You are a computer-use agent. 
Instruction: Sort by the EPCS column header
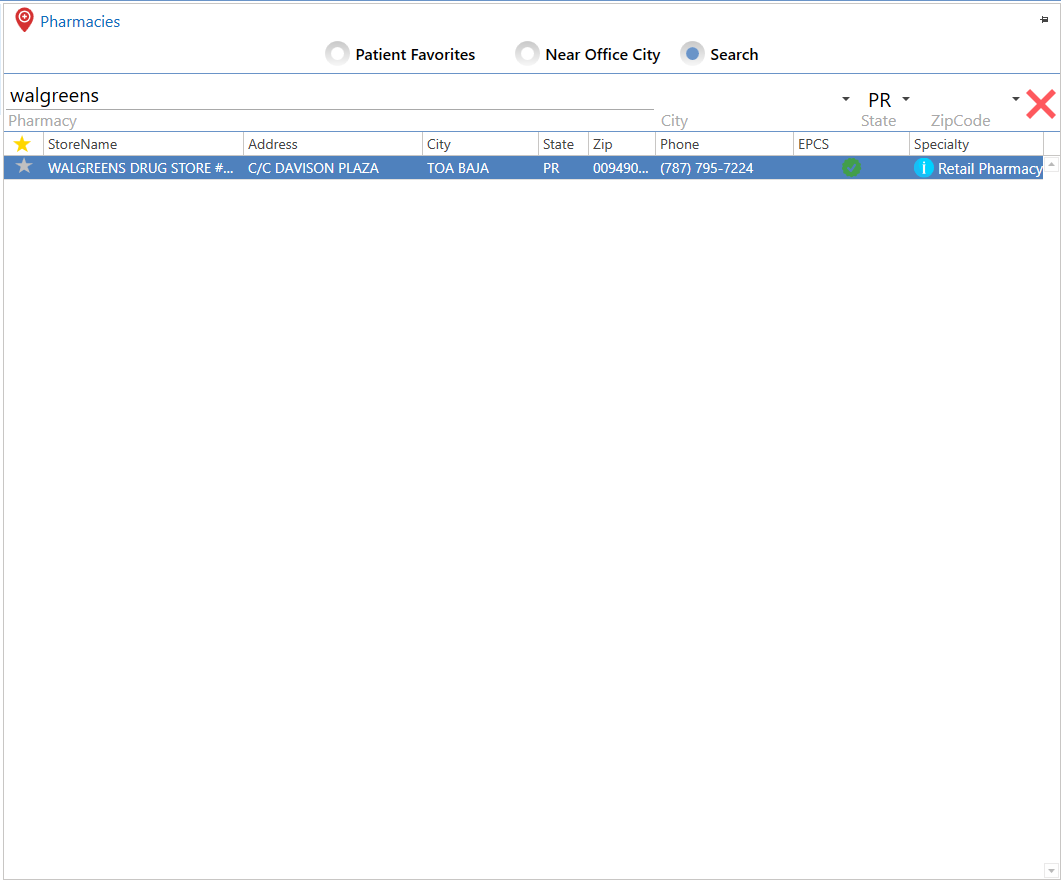tap(851, 144)
